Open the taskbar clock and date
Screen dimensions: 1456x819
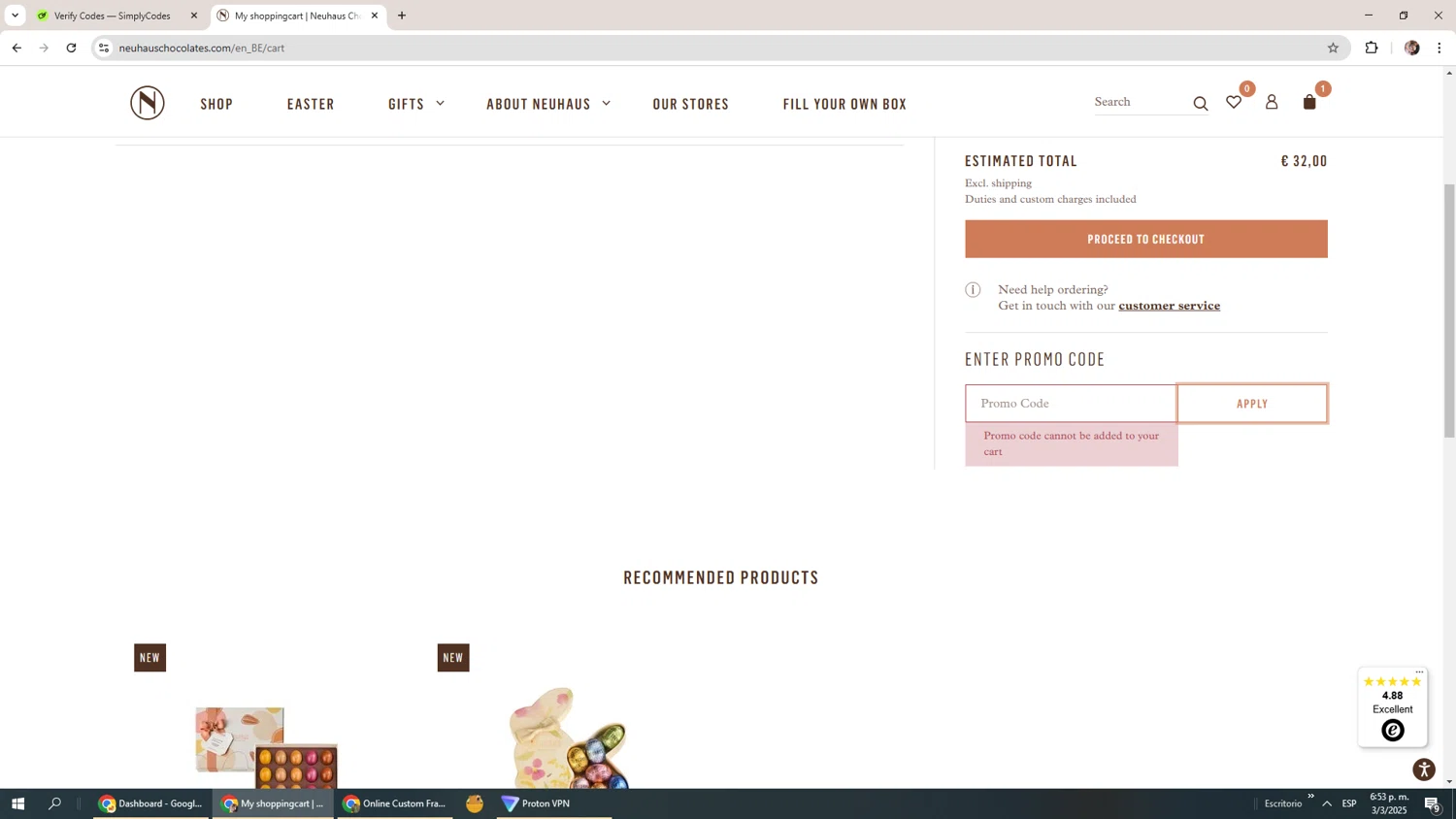tap(1389, 803)
